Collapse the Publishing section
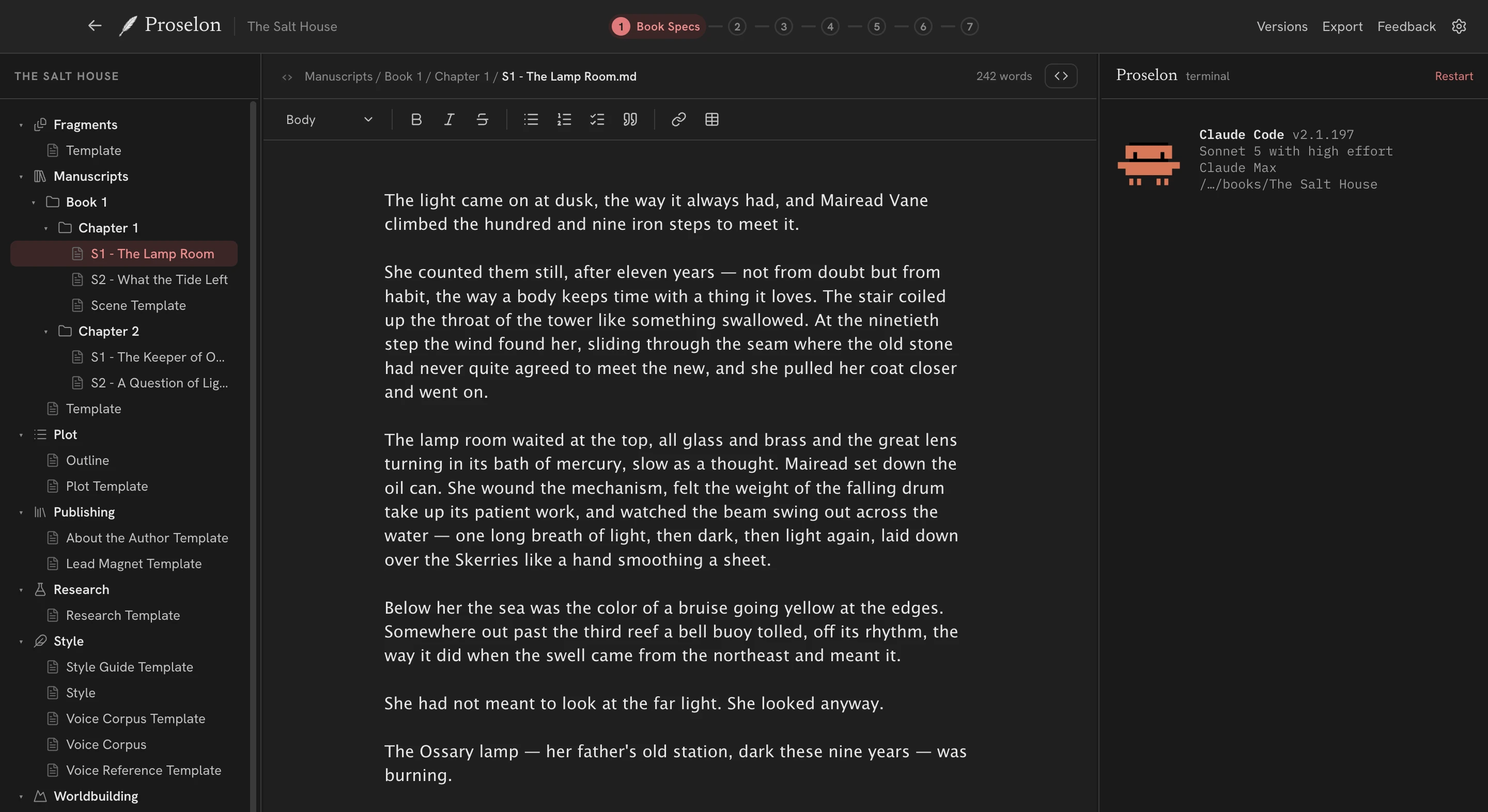The image size is (1488, 812). click(x=21, y=512)
